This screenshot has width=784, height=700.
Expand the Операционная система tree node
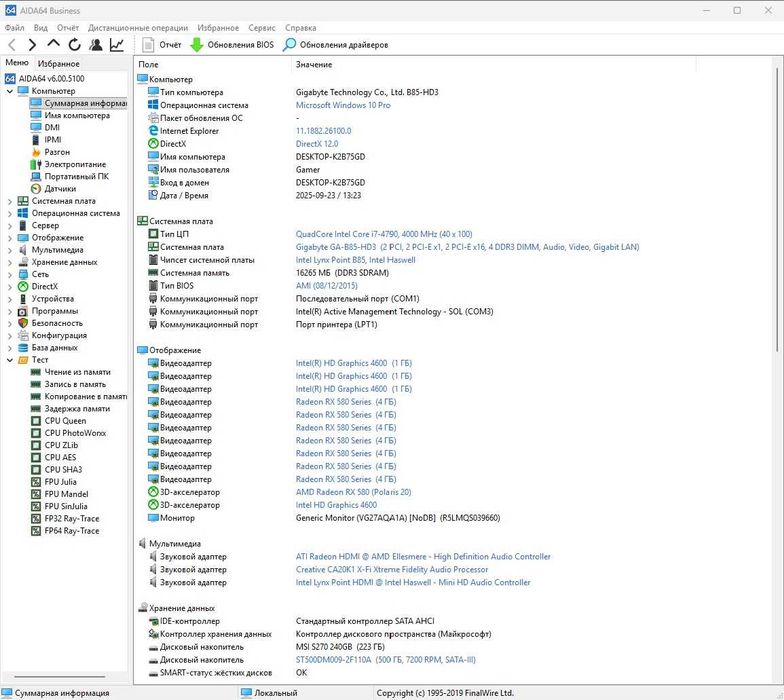click(10, 214)
